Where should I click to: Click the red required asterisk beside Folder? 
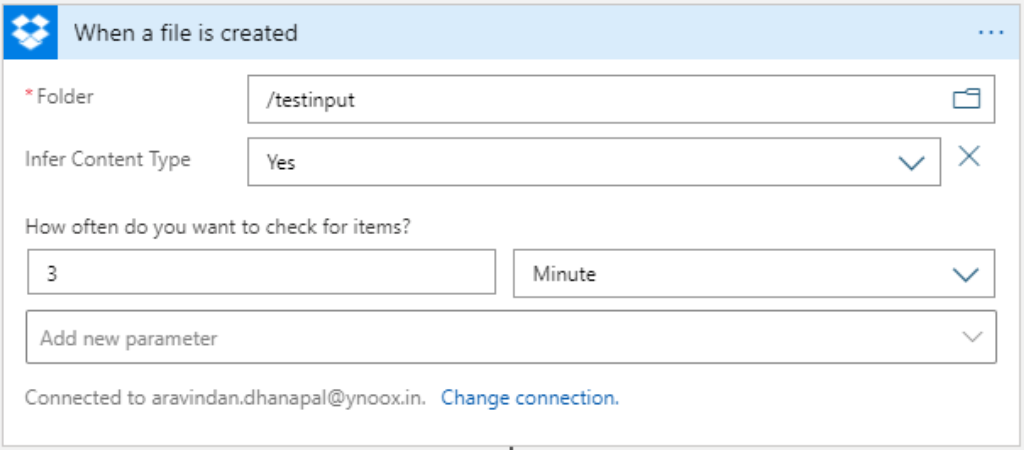(29, 94)
